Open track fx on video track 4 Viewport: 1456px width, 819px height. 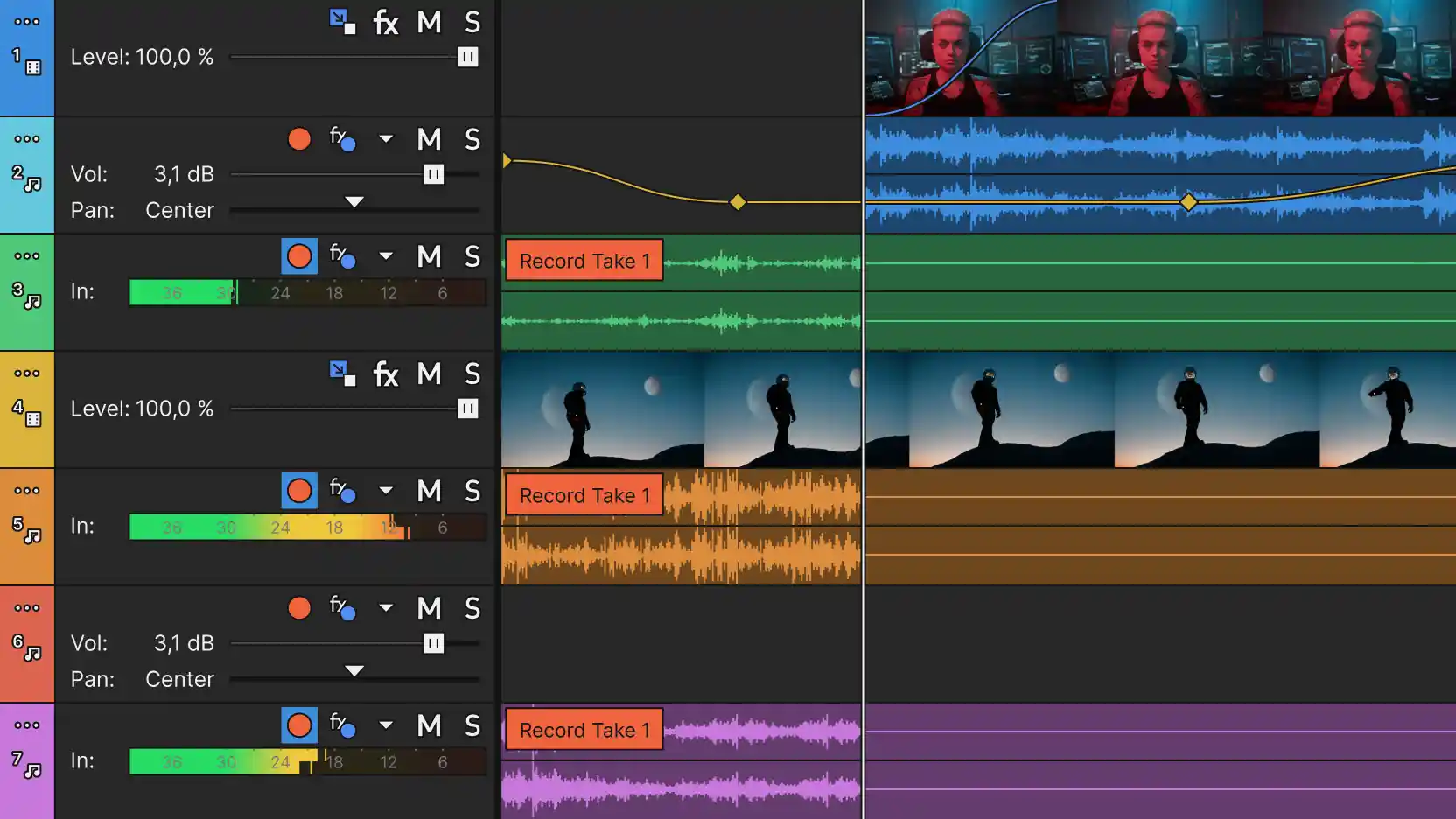click(x=386, y=374)
